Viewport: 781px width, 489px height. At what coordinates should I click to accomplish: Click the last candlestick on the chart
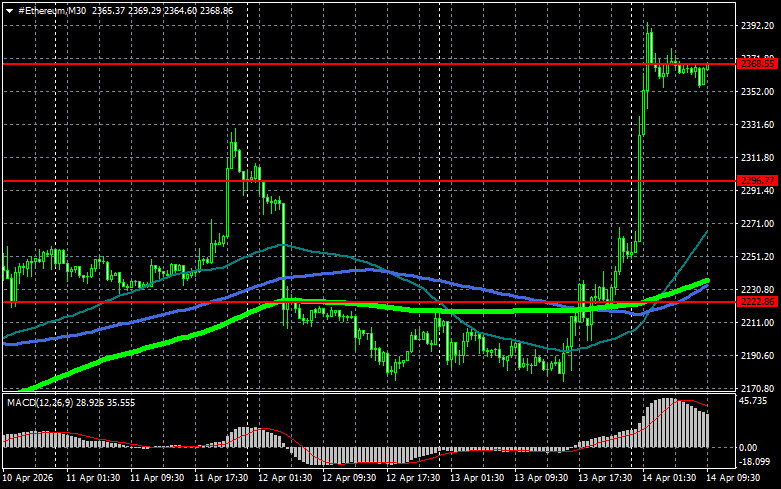[707, 67]
